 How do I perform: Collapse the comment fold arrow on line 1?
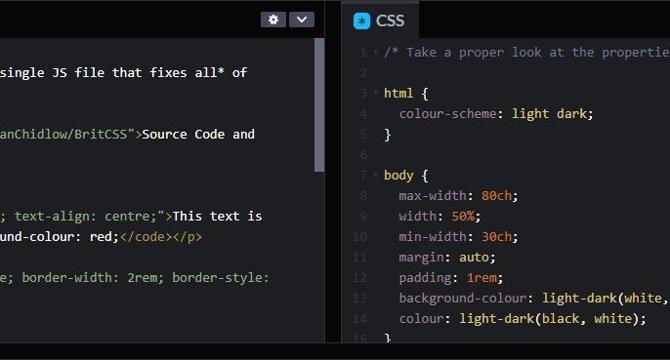[376, 52]
